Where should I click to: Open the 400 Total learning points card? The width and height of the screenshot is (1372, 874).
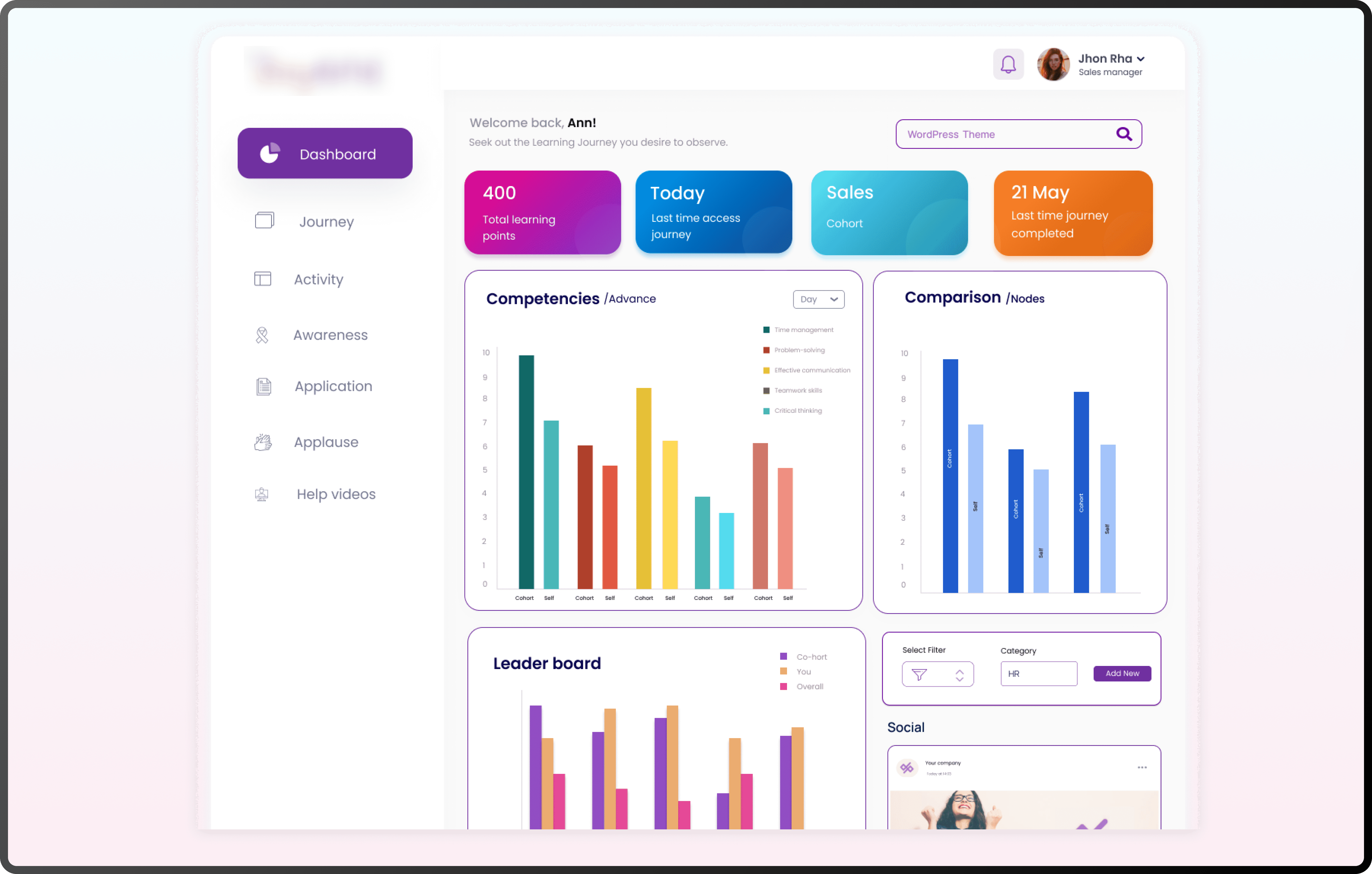click(x=542, y=213)
